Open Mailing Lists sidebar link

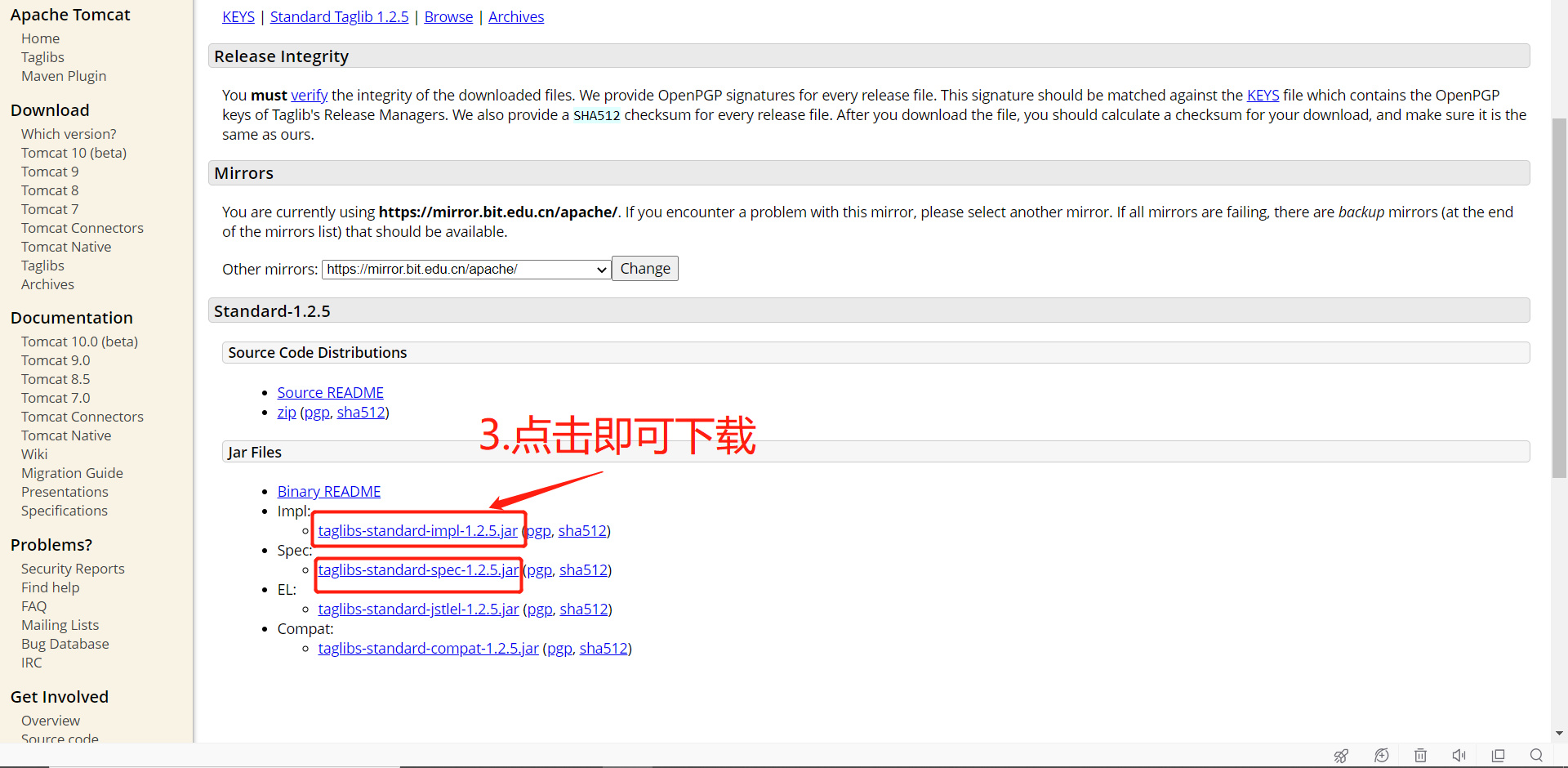pyautogui.click(x=60, y=625)
